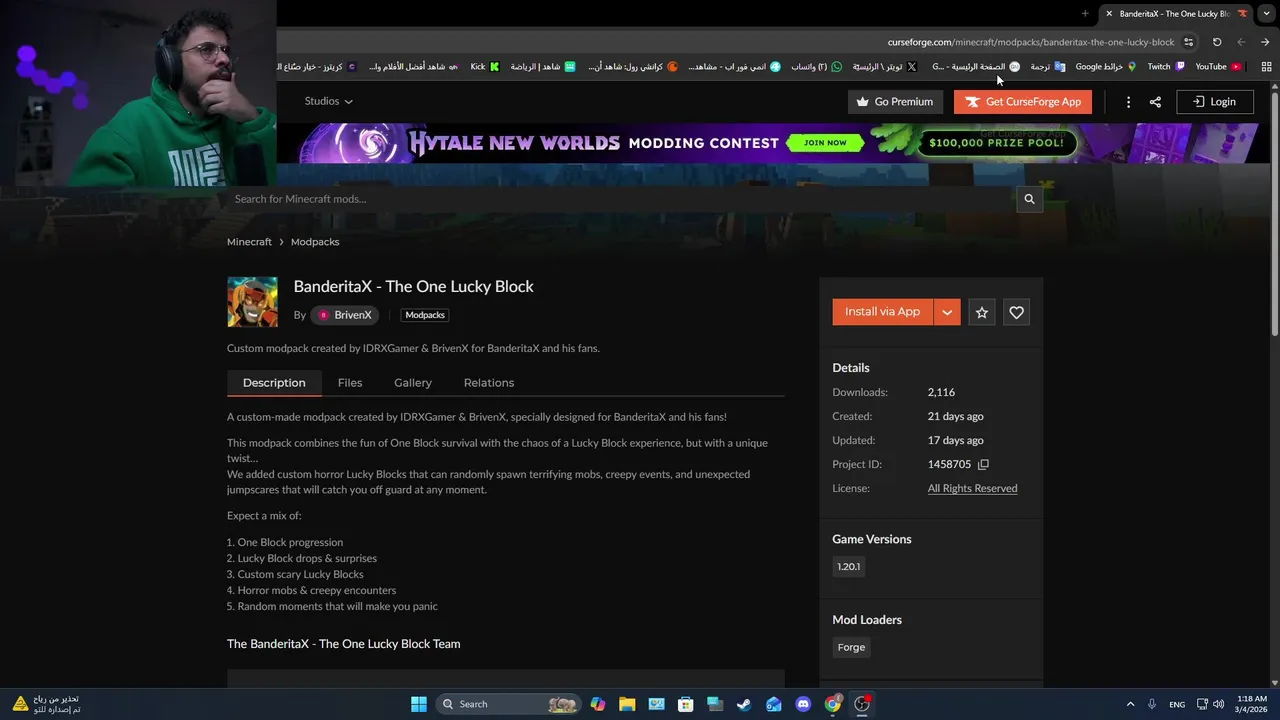Open the Google Maps bookmark
Screen dimensions: 1280x720
(x=1106, y=67)
